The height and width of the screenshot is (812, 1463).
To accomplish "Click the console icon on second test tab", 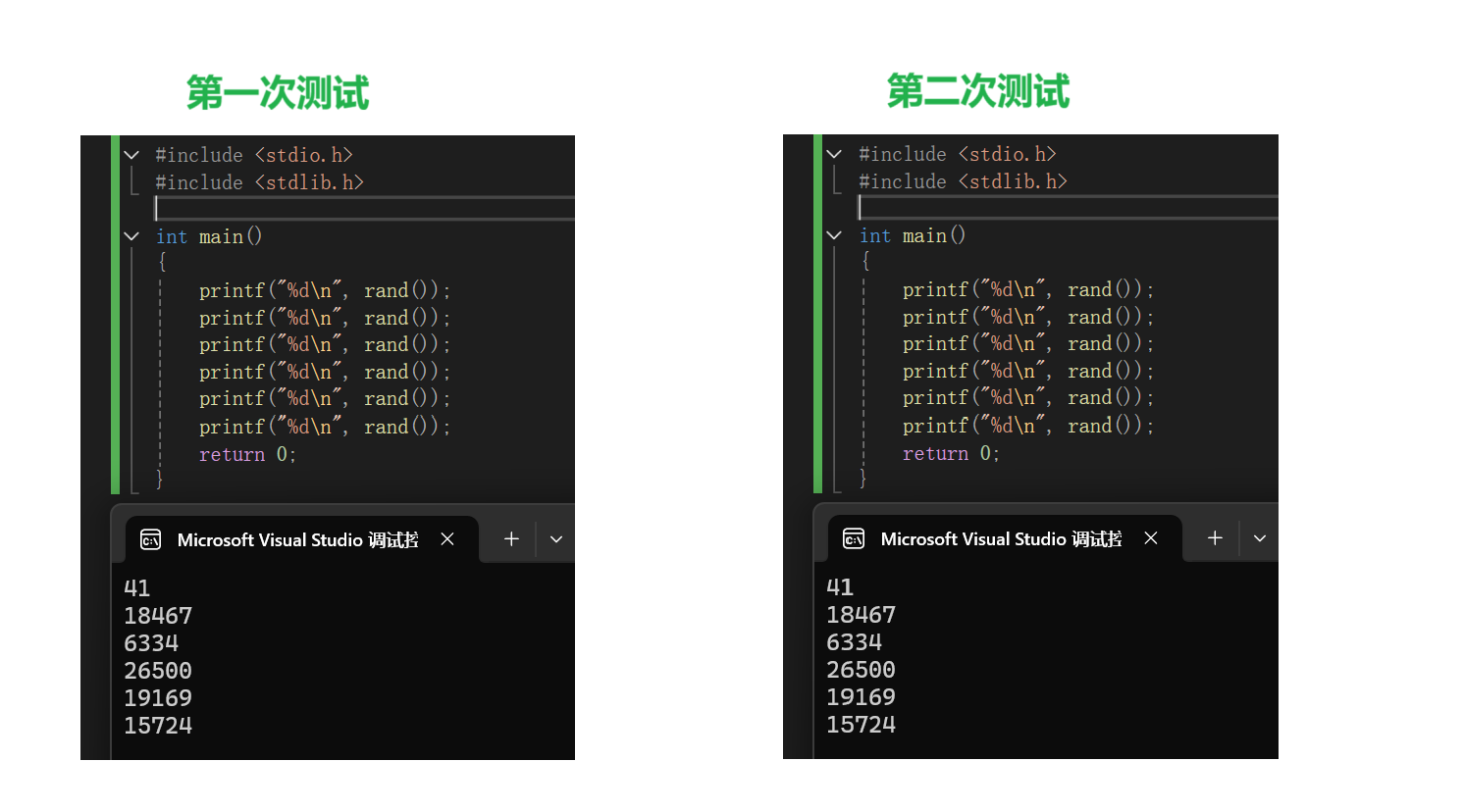I will click(x=854, y=539).
